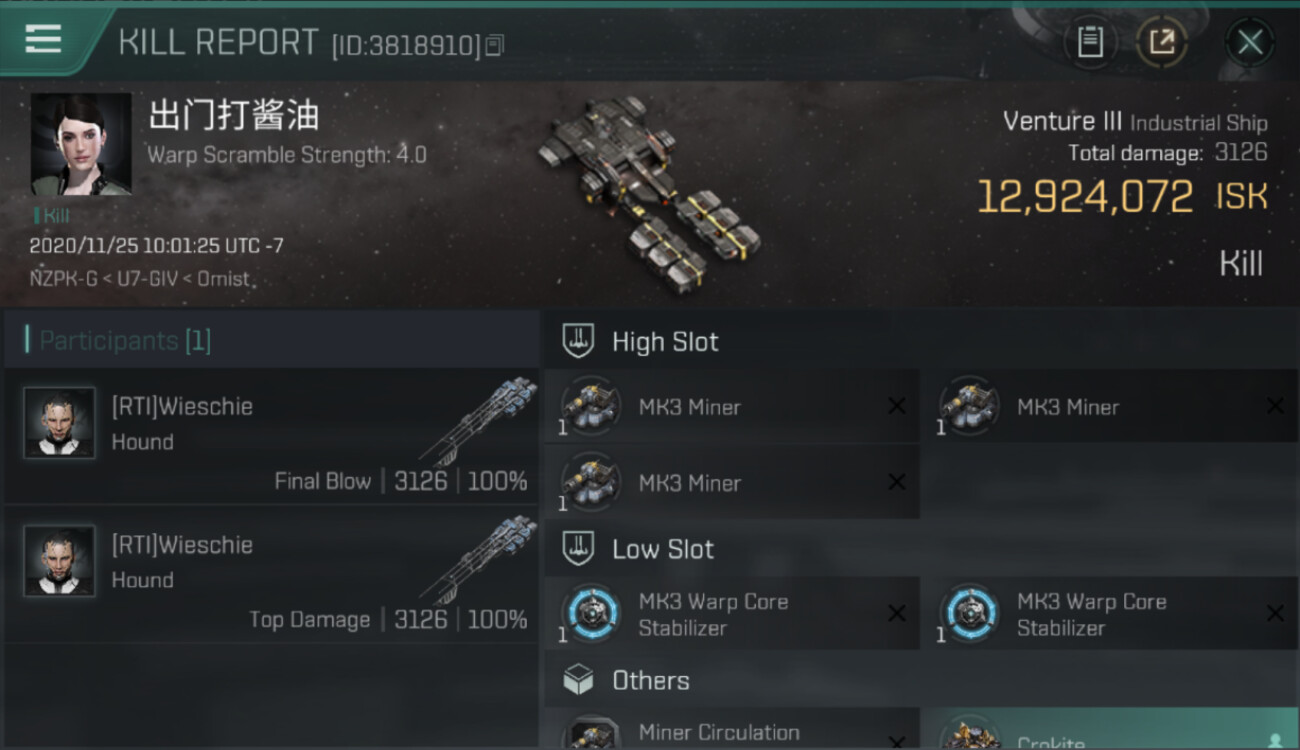The width and height of the screenshot is (1300, 750).
Task: Select right MK3 Warp Core Stabilizer item
Action: coord(1109,614)
